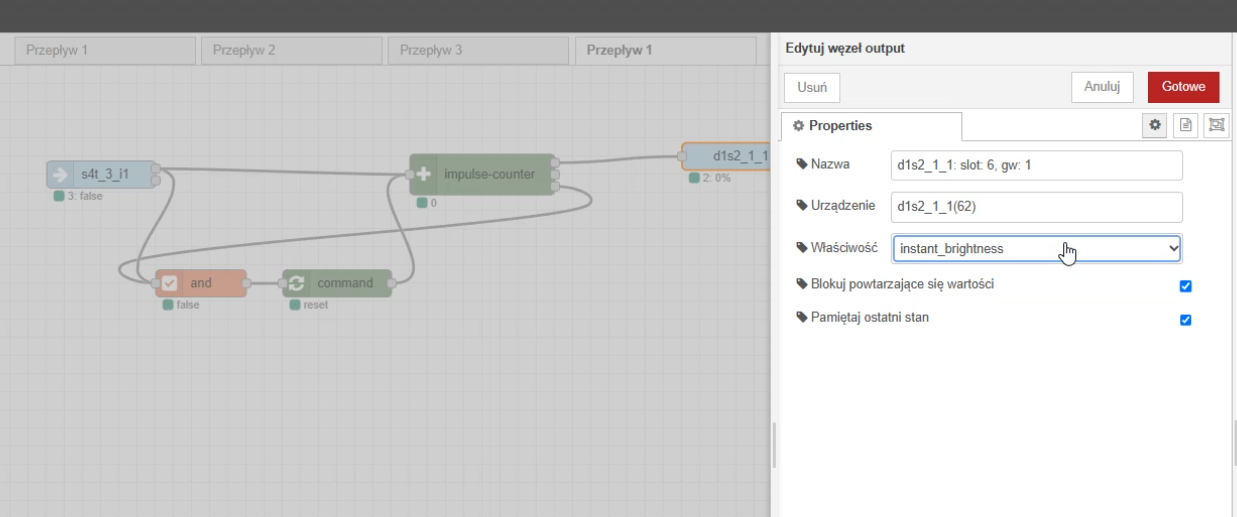Toggle Pamiętaj ostatni stan checkbox
1237x517 pixels.
coord(1186,320)
